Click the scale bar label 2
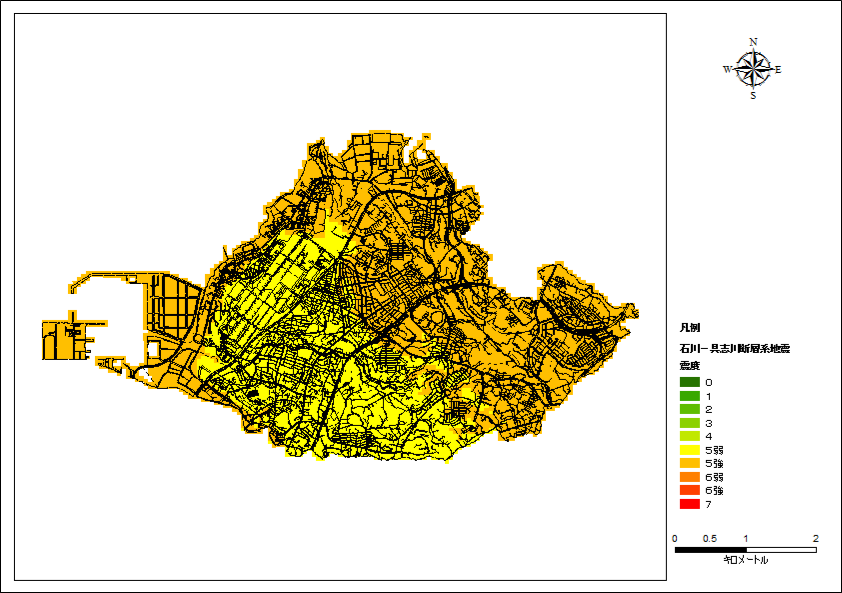Viewport: 842px width, 593px height. click(x=816, y=538)
